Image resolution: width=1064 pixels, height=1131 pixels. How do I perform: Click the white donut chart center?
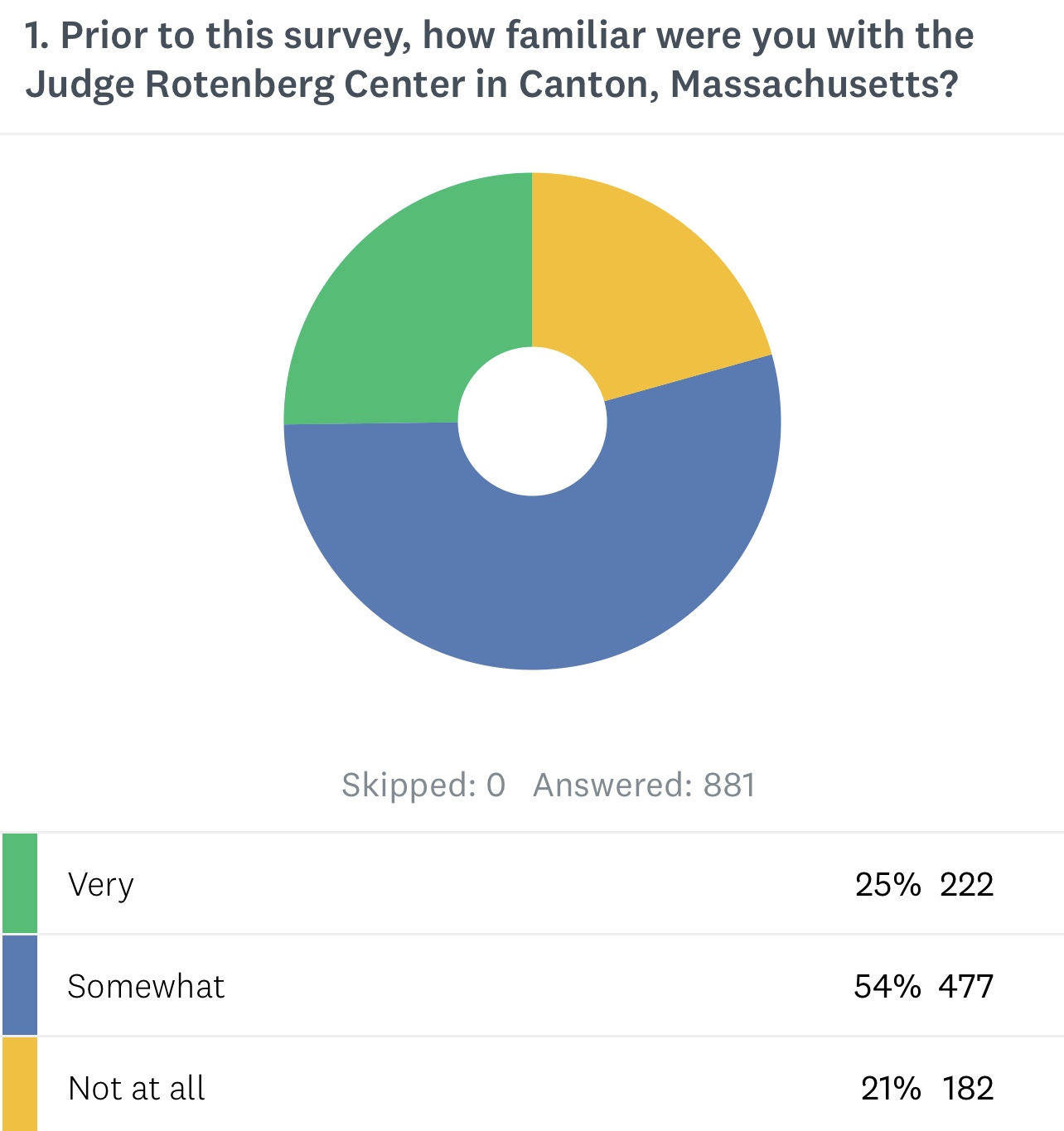532,421
